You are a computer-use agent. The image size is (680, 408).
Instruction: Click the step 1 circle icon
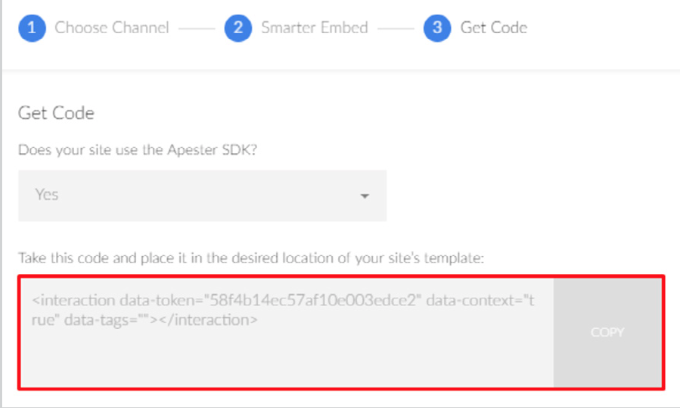[x=32, y=28]
